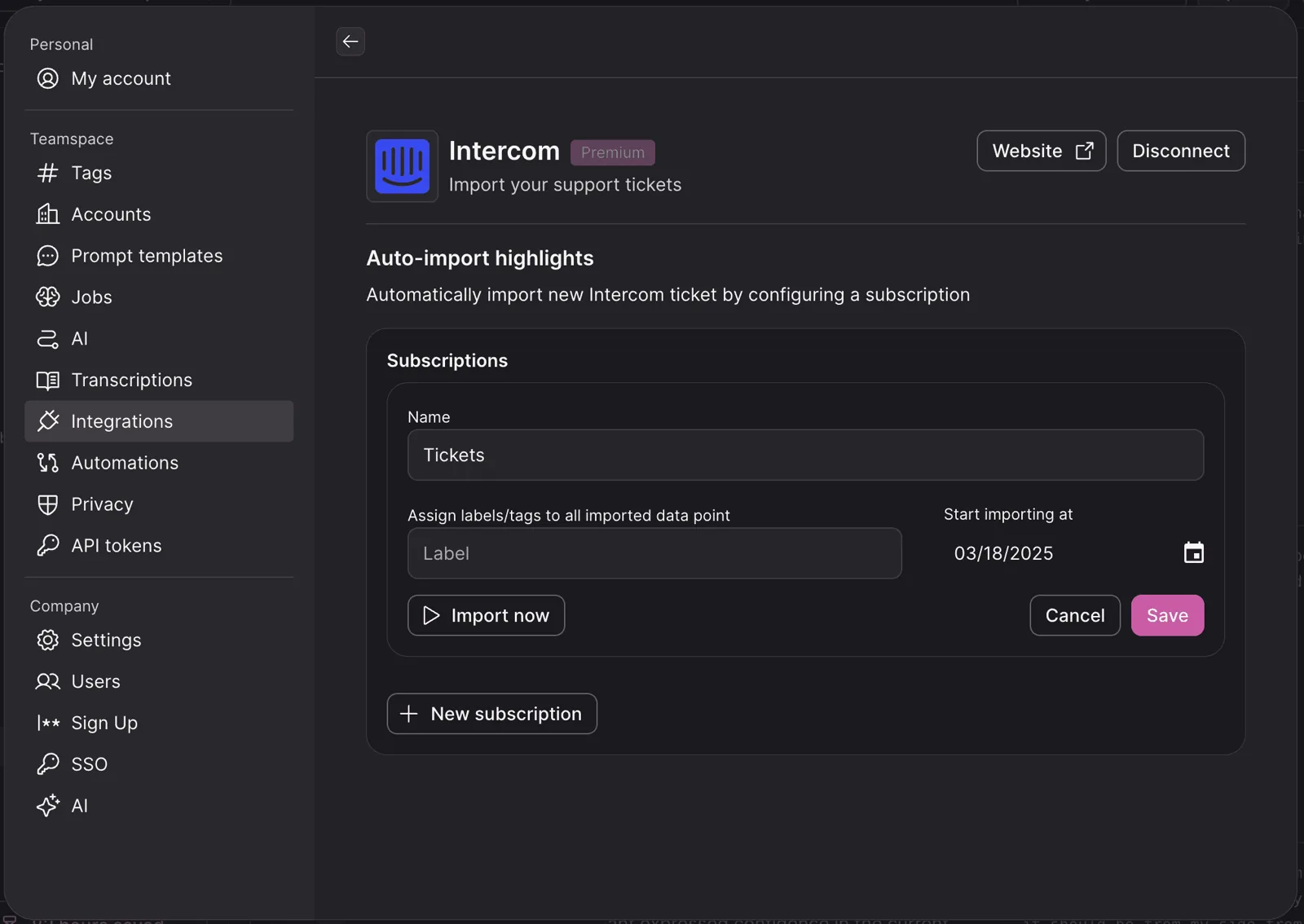Click the Jobs brain icon
This screenshot has width=1304, height=924.
tap(48, 297)
